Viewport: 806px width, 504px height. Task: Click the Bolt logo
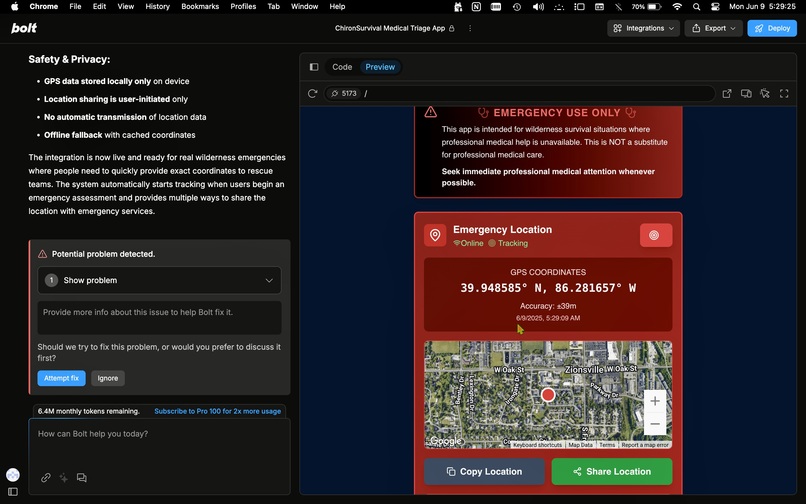pos(24,28)
